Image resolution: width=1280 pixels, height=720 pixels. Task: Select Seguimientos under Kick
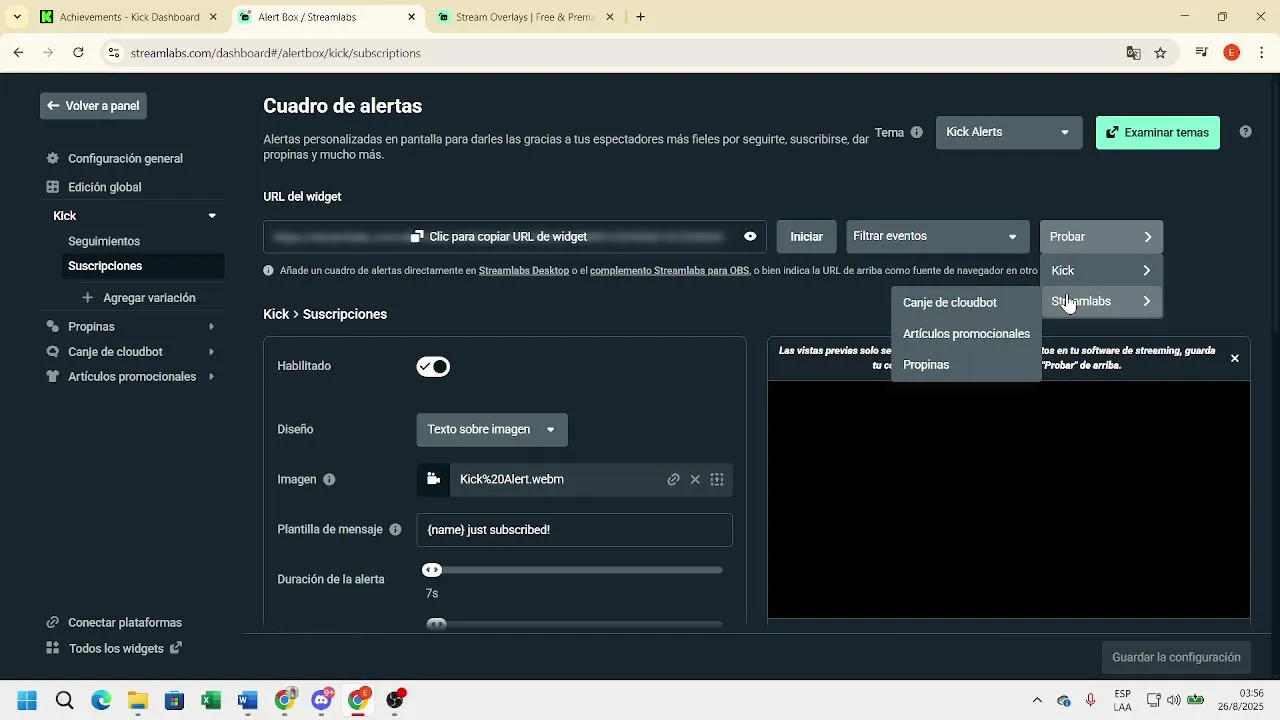(104, 241)
